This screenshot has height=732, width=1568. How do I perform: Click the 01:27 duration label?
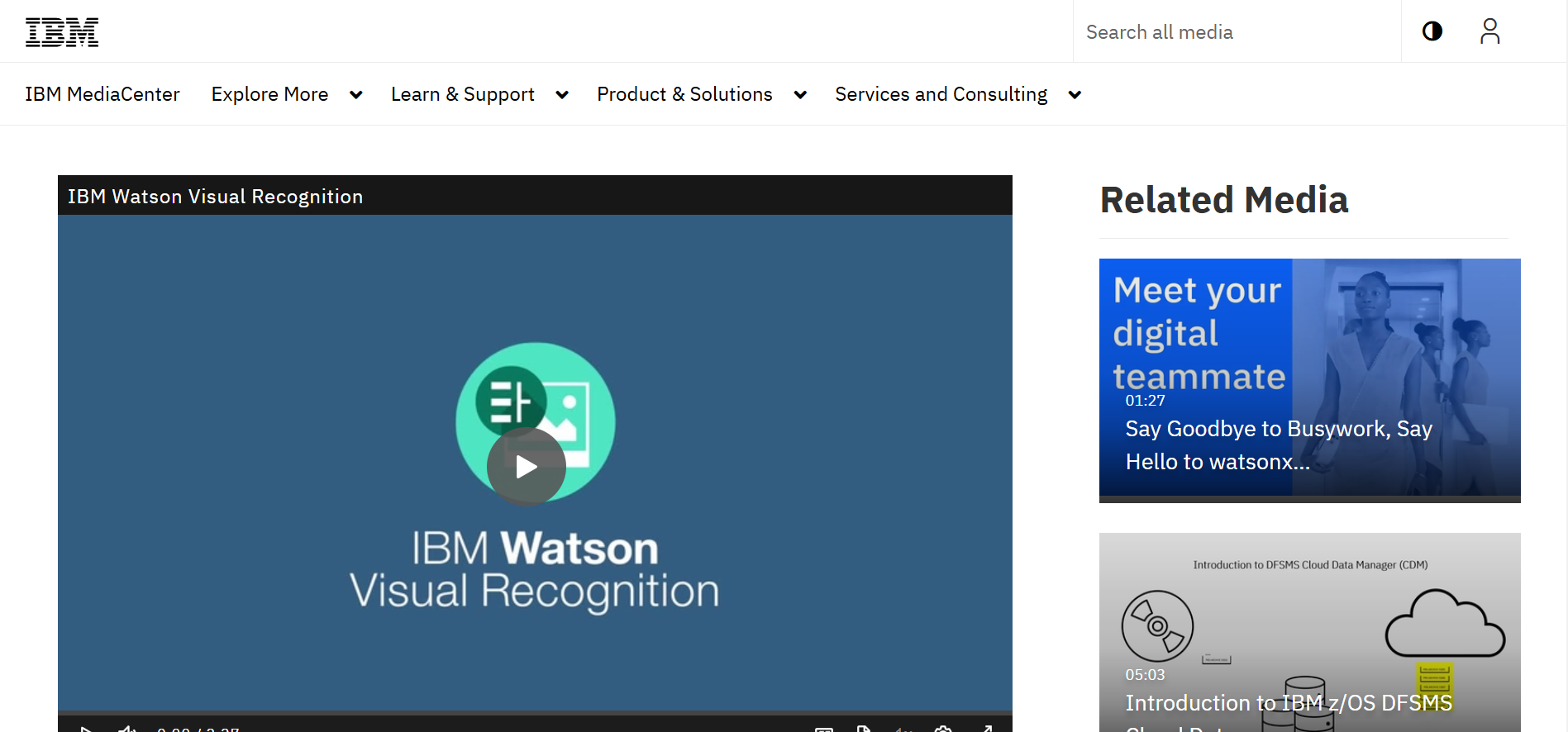1145,401
